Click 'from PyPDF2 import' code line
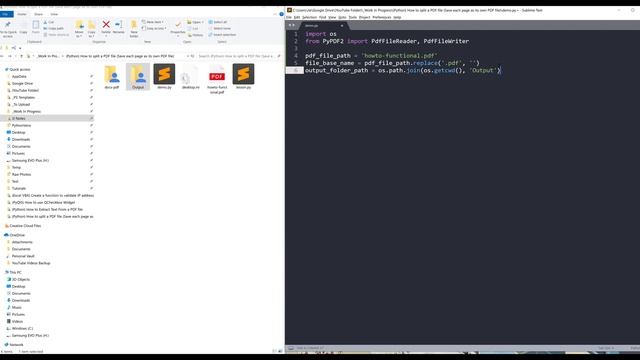640x360 pixels. coord(387,41)
